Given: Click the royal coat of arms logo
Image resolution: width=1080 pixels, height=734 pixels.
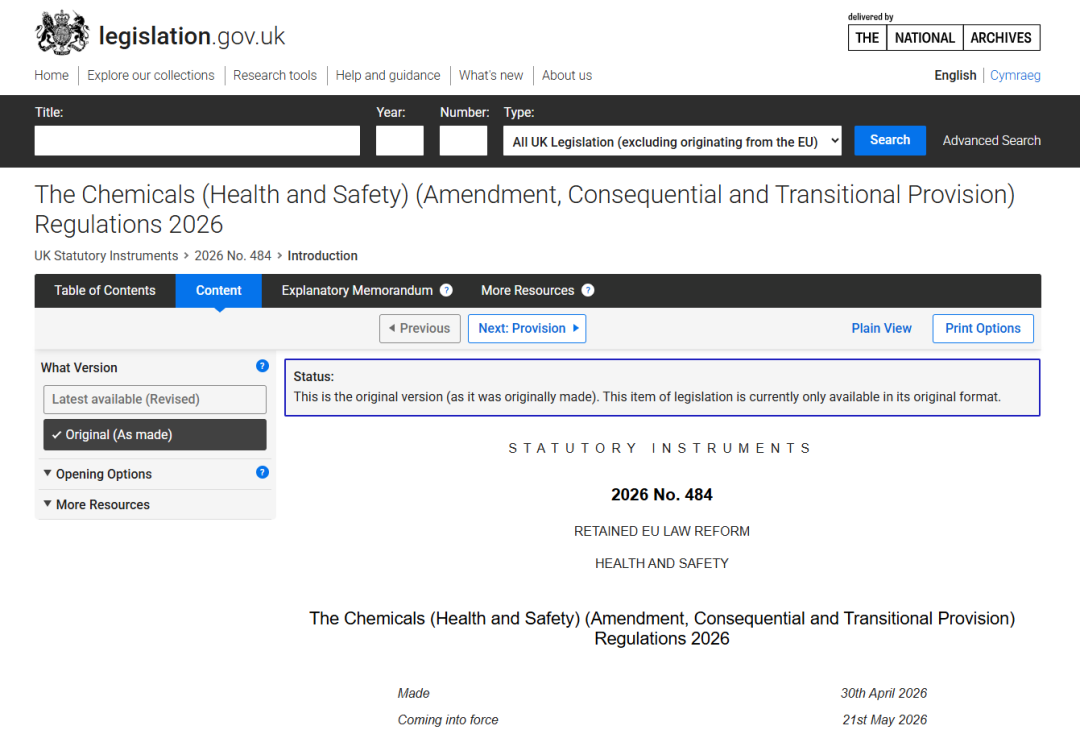Looking at the screenshot, I should point(63,32).
